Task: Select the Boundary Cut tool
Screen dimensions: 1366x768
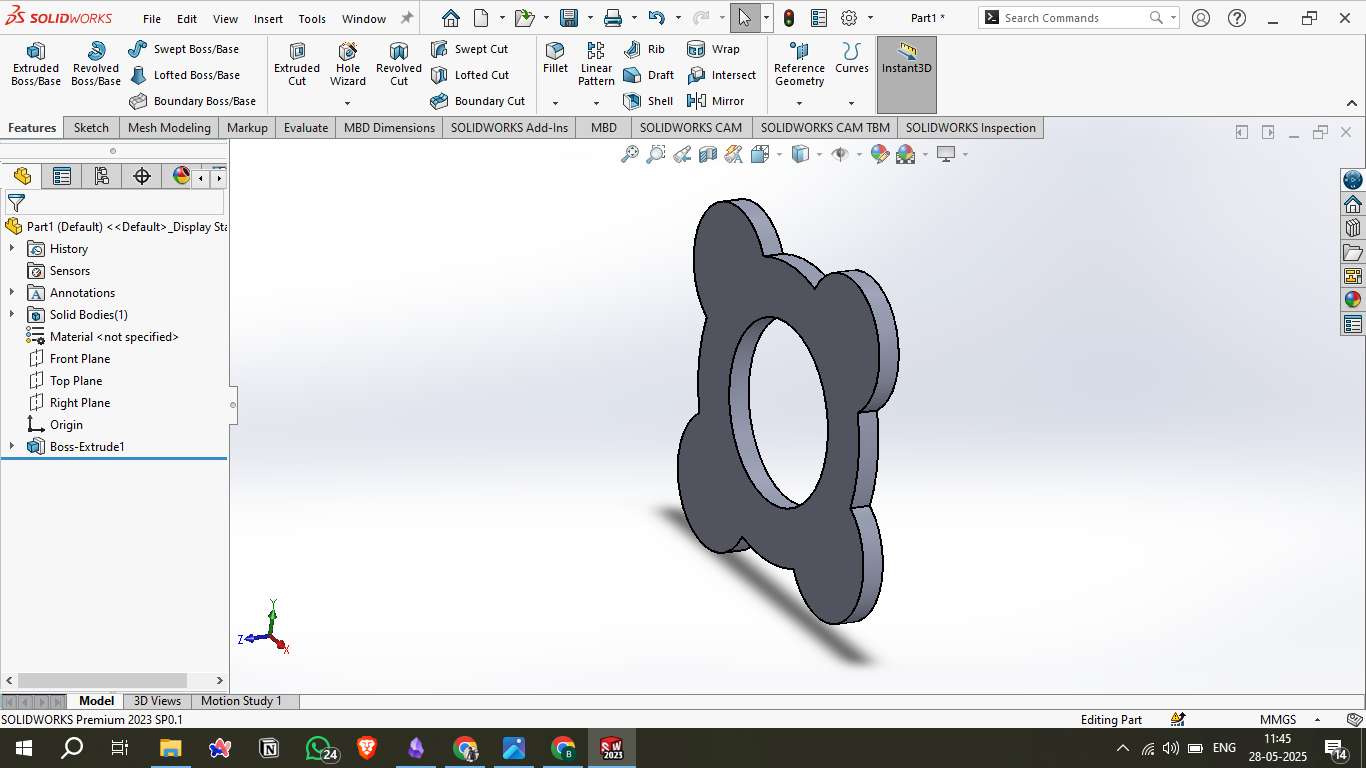Action: pyautogui.click(x=477, y=101)
